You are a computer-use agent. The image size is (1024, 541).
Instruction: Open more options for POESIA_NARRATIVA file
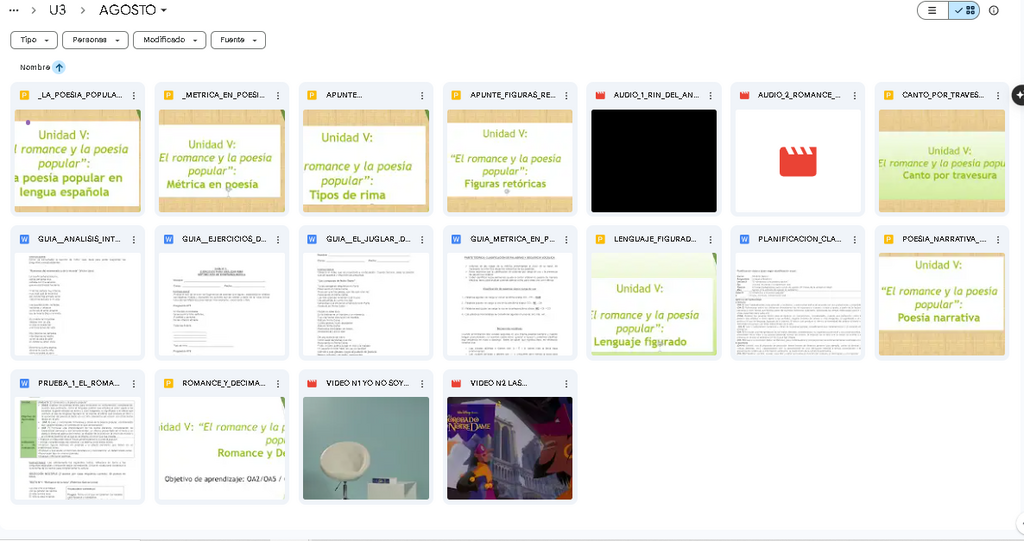(x=999, y=240)
